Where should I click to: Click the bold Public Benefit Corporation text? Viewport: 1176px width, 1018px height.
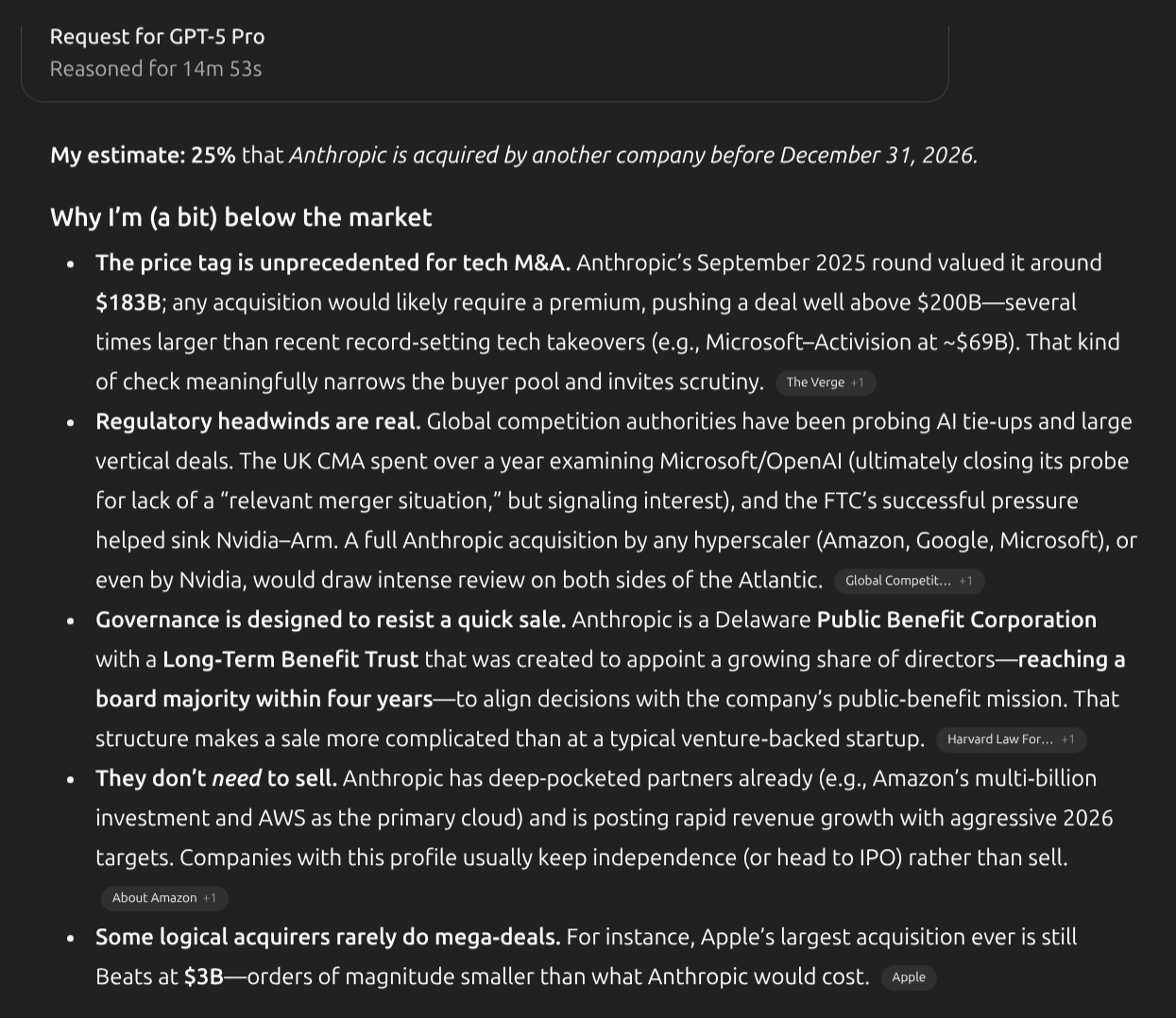pyautogui.click(x=956, y=619)
